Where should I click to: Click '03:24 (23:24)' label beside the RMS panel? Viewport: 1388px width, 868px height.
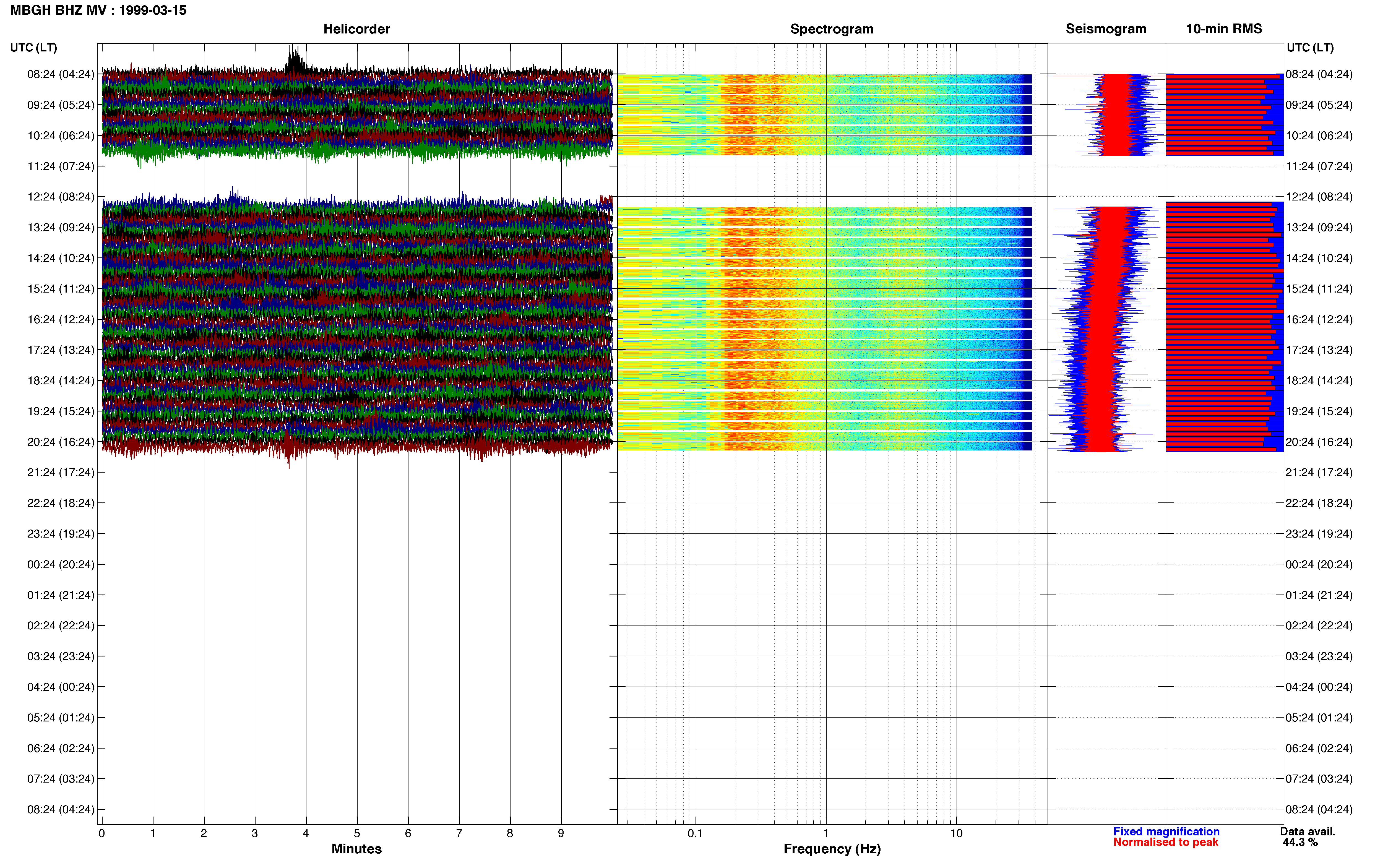point(1319,656)
